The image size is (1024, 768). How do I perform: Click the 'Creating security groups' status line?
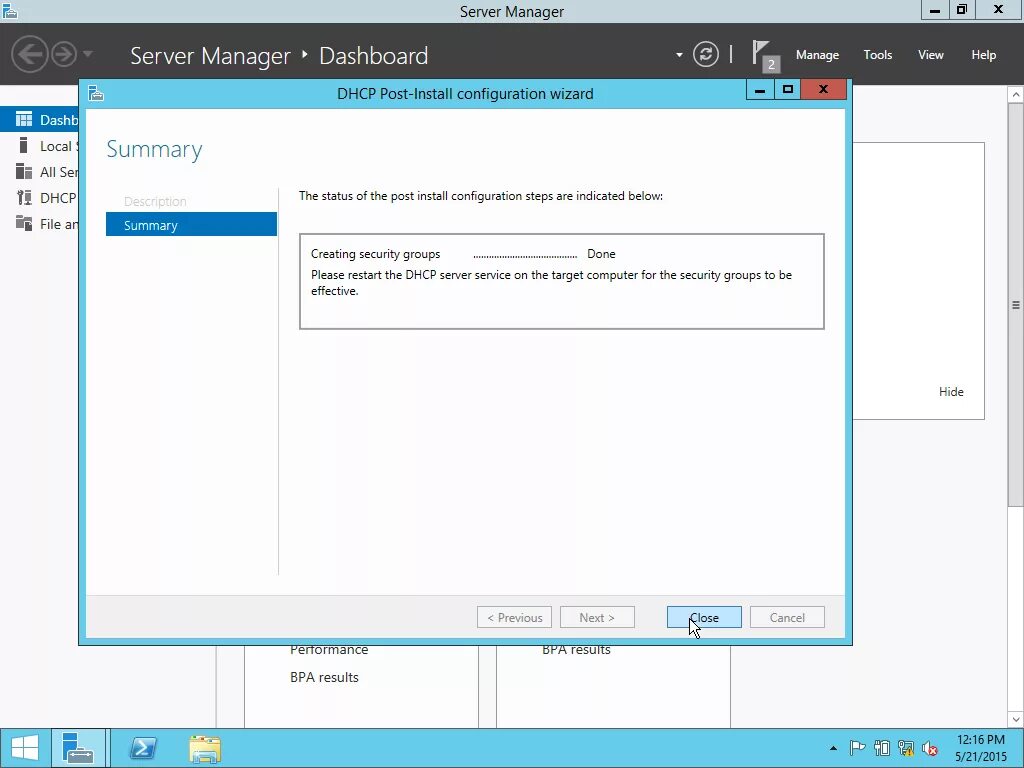(x=376, y=254)
